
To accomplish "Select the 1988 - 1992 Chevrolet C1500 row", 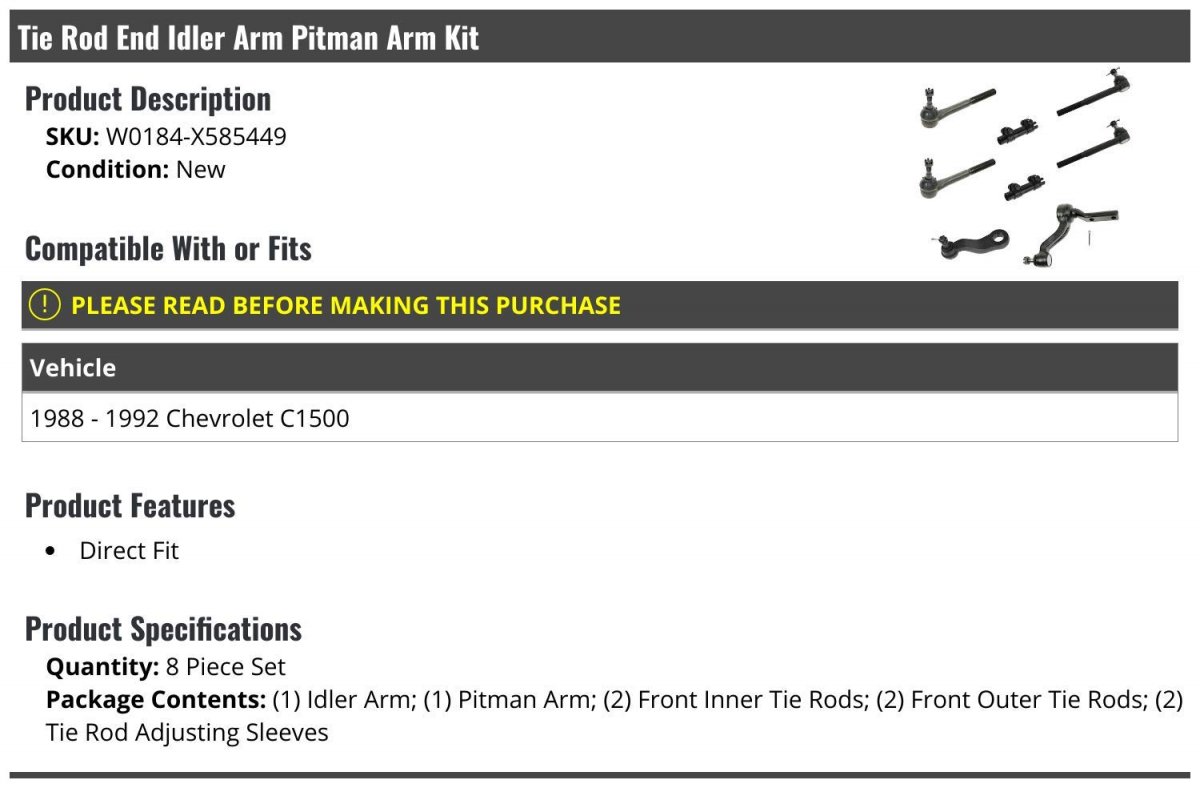I will (x=600, y=417).
